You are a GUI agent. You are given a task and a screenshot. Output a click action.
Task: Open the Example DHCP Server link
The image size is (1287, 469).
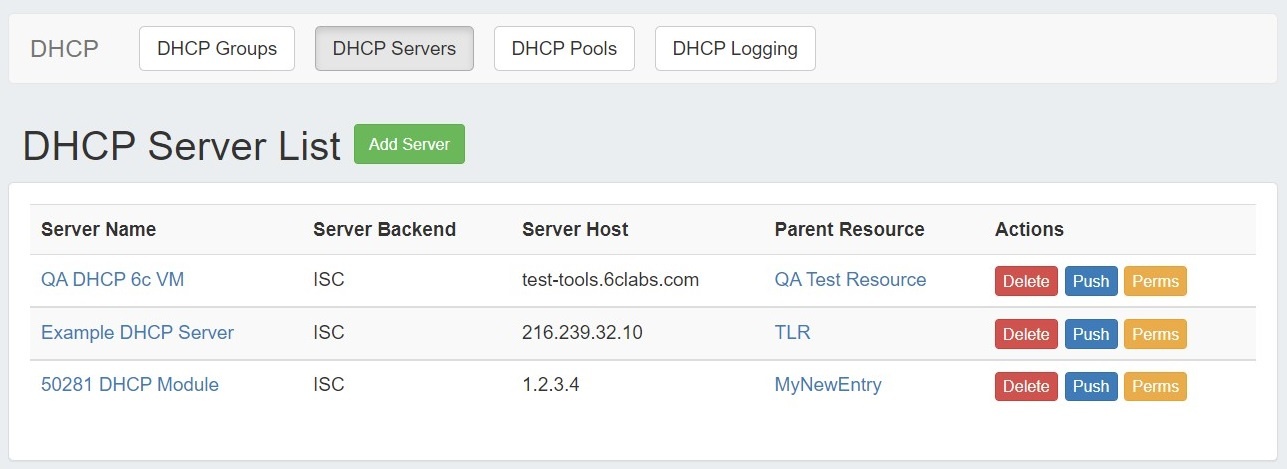click(137, 333)
